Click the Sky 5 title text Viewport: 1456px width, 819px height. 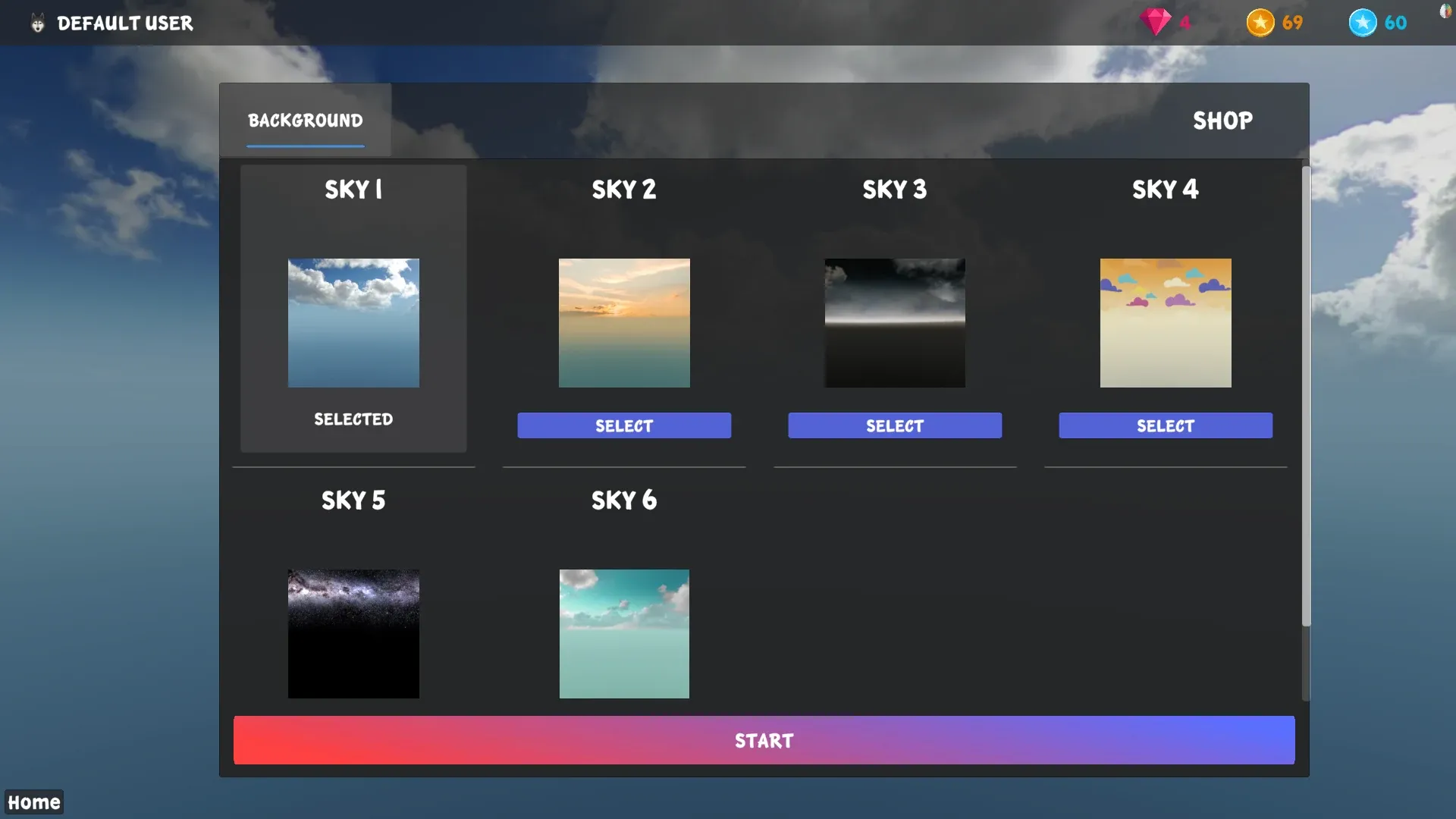[353, 500]
